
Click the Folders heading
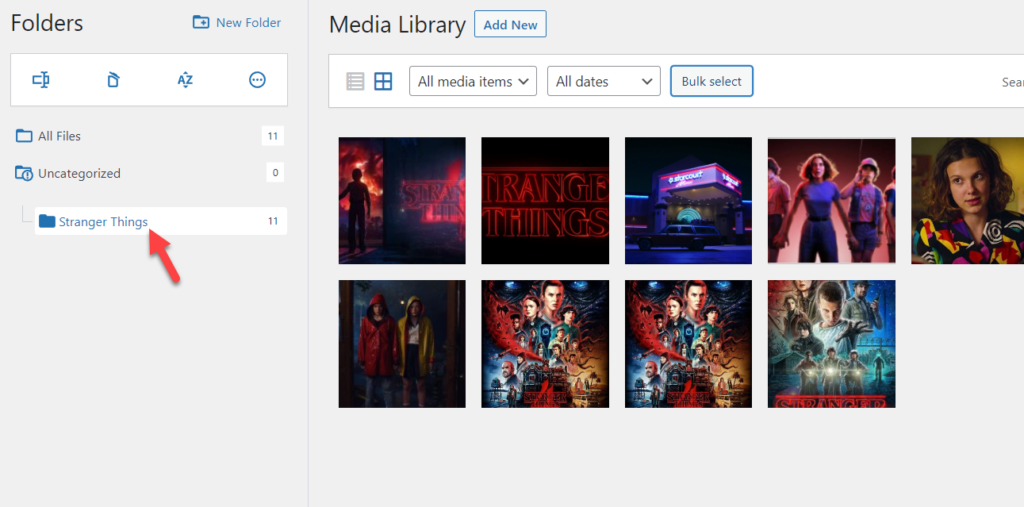point(47,23)
